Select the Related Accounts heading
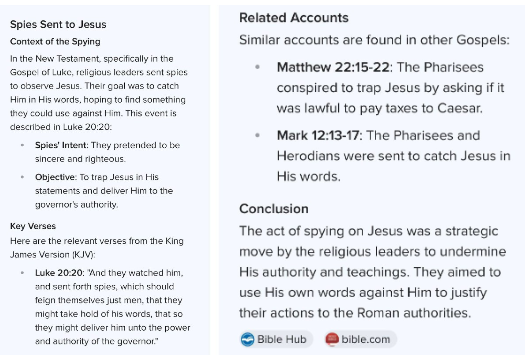The image size is (525, 361). tap(294, 18)
